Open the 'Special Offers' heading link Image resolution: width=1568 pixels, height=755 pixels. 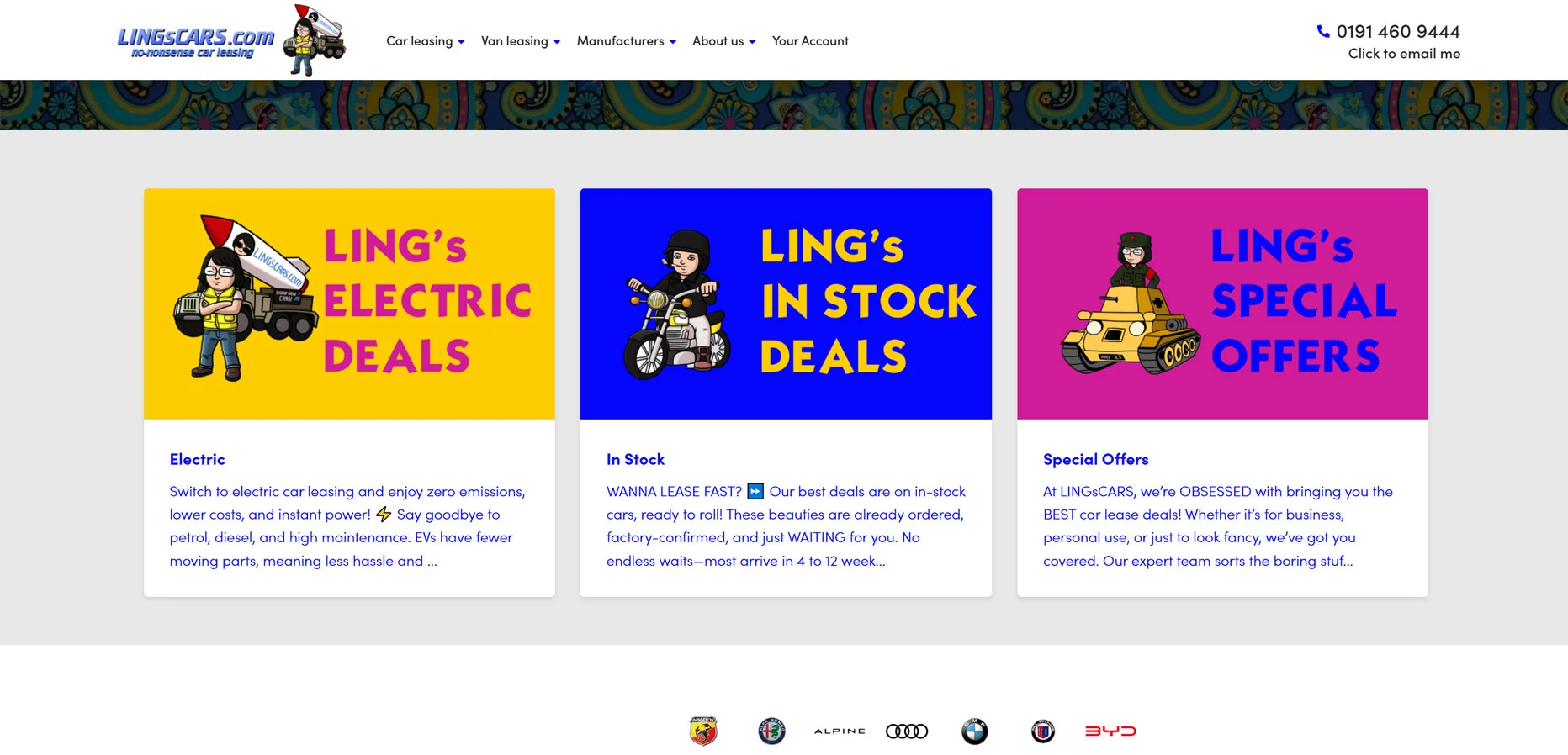[x=1095, y=459]
